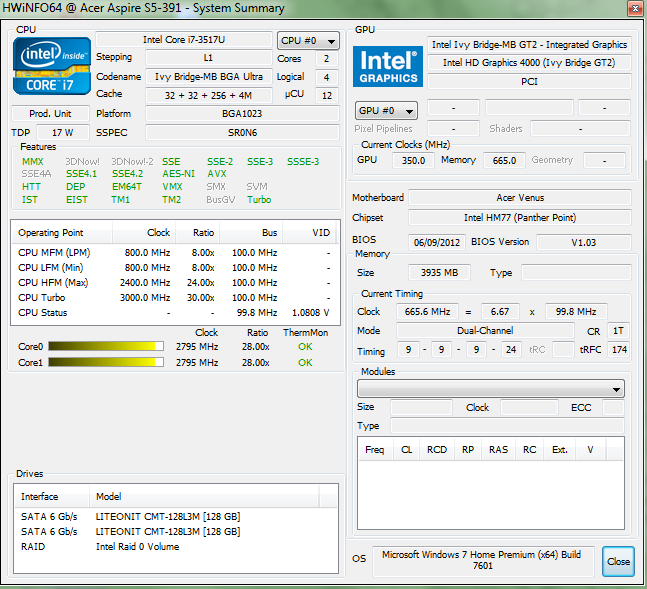Click the GPU Memory clock field 665.0
647x589 pixels.
click(504, 160)
